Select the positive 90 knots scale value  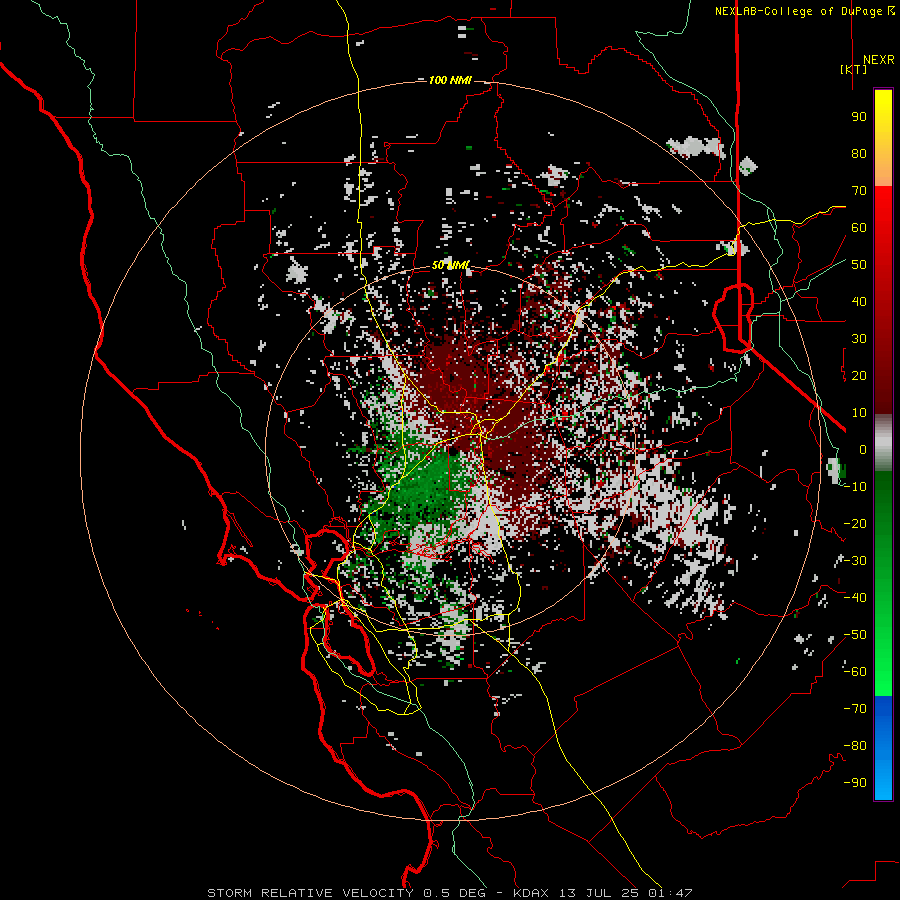pyautogui.click(x=859, y=117)
